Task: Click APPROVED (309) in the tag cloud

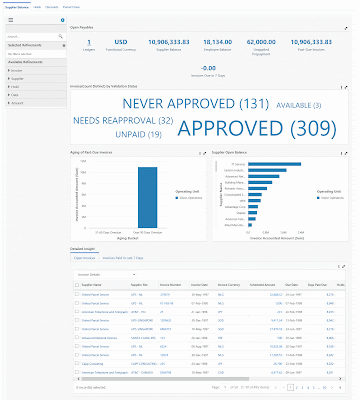Action: coord(257,128)
